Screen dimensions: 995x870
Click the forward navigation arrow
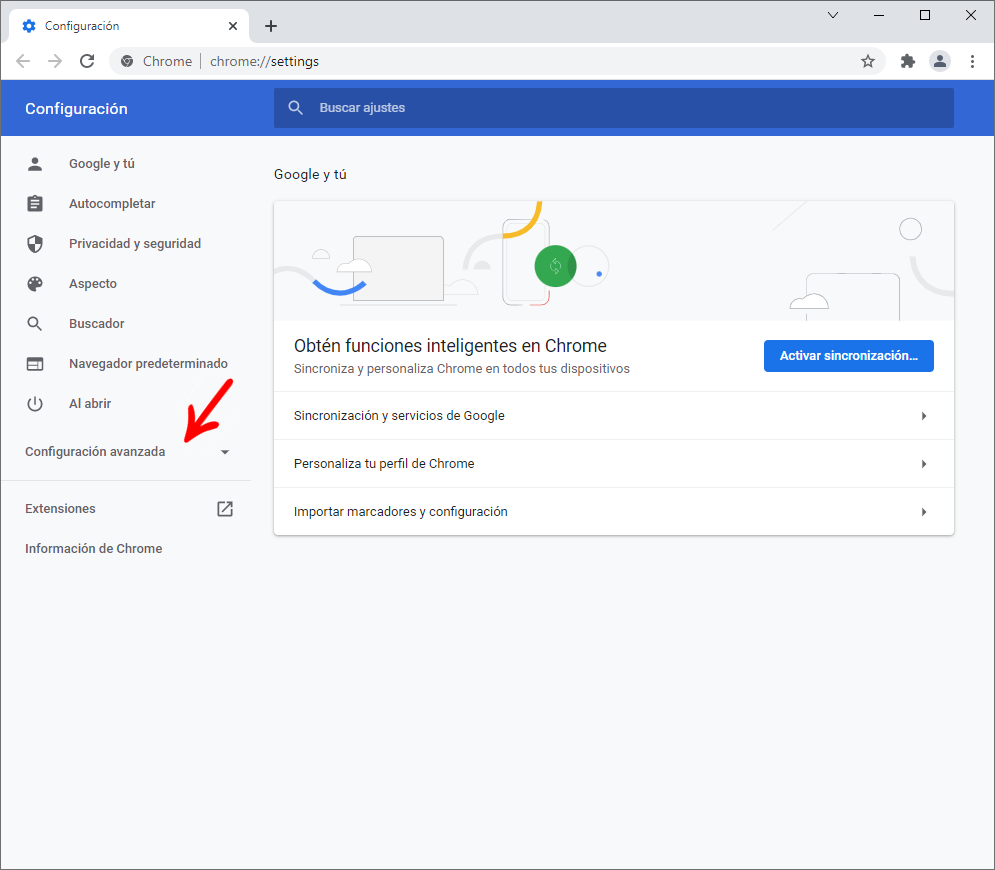(55, 61)
